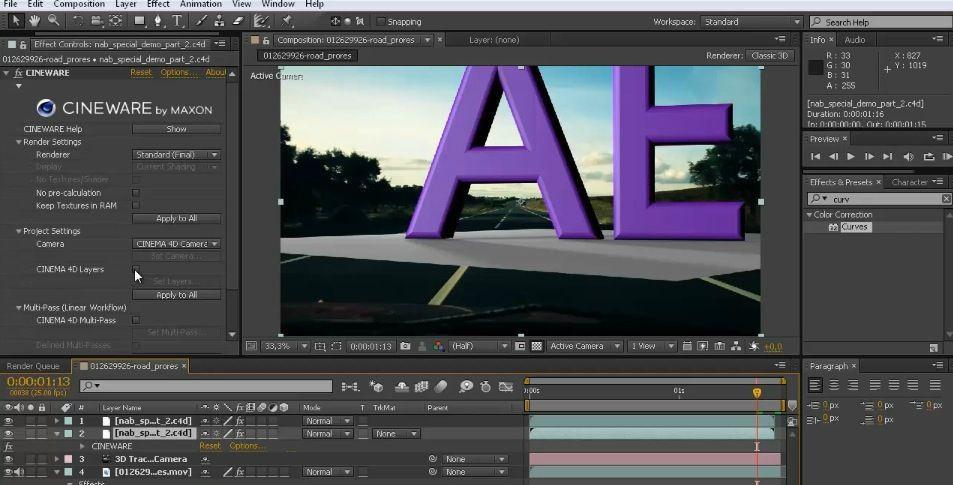Hide layer 2 with its eye icon
The image size is (953, 485).
pos(9,433)
